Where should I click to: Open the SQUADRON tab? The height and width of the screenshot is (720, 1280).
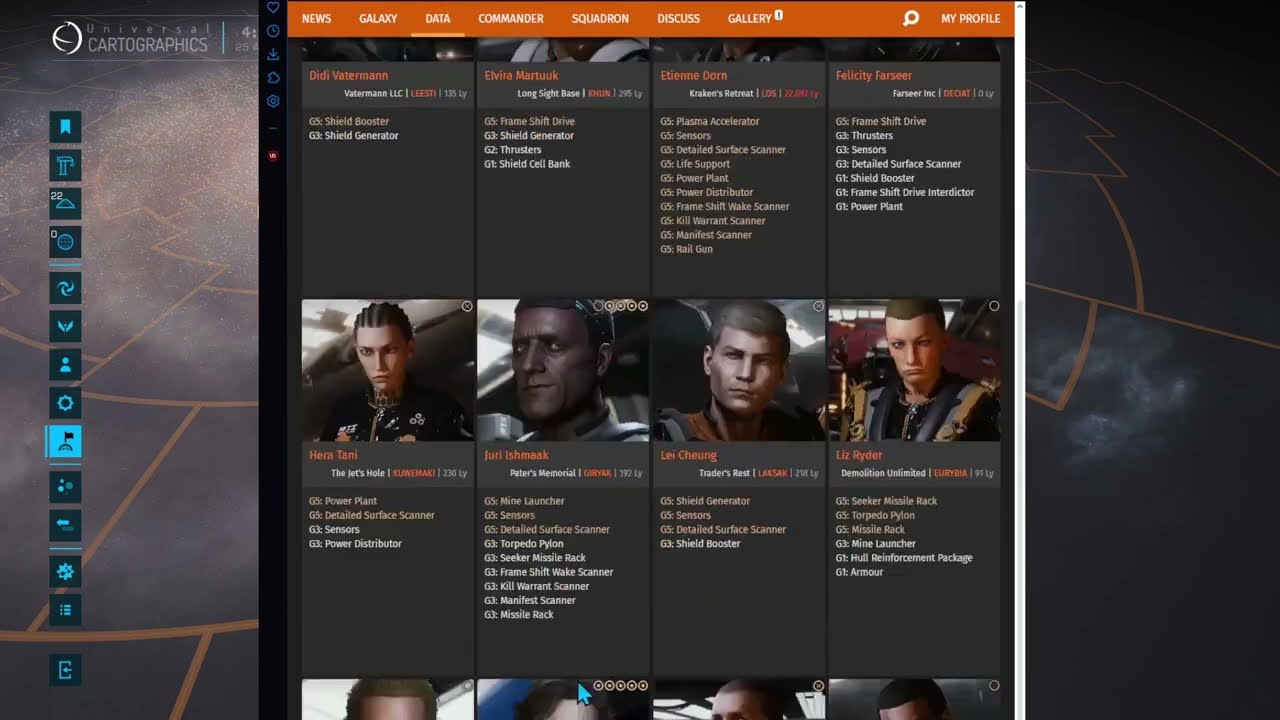(x=600, y=18)
